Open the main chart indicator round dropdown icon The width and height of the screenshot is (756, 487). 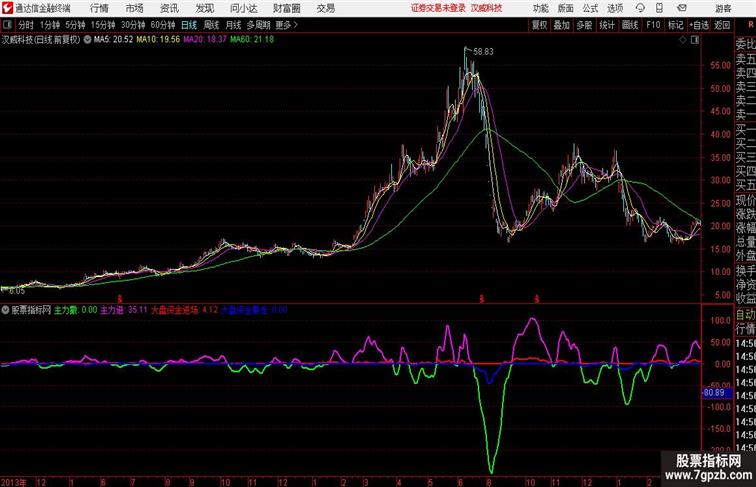click(87, 40)
